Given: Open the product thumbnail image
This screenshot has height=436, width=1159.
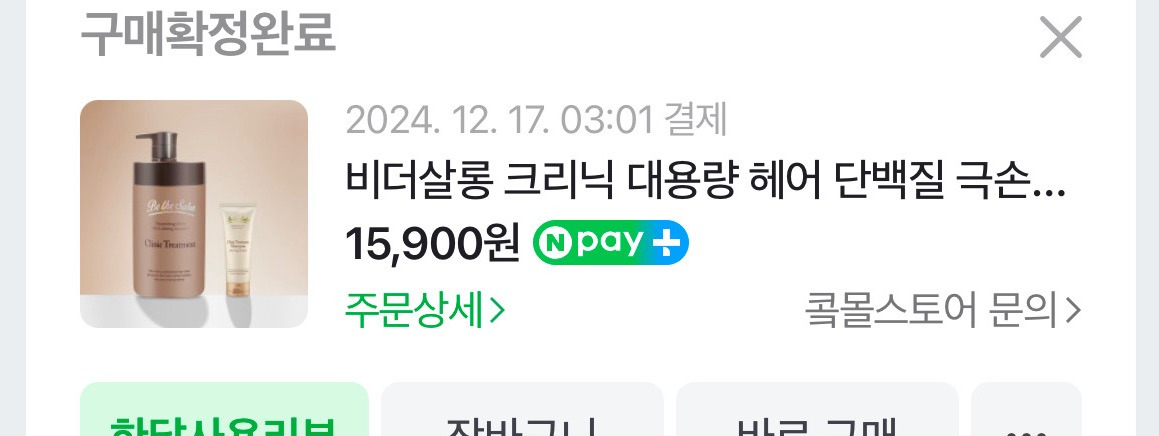Looking at the screenshot, I should tap(194, 214).
